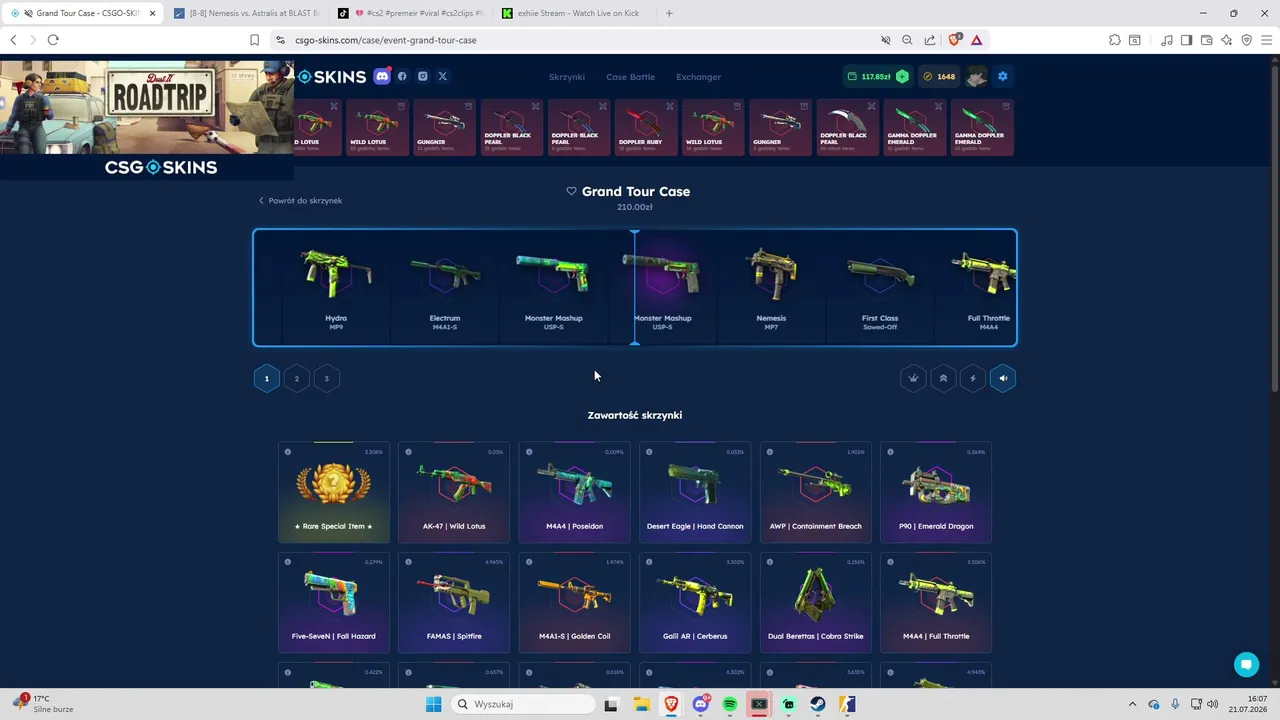The width and height of the screenshot is (1280, 720).
Task: Show info on AK-47 Wild Lotus card
Action: [x=408, y=452]
